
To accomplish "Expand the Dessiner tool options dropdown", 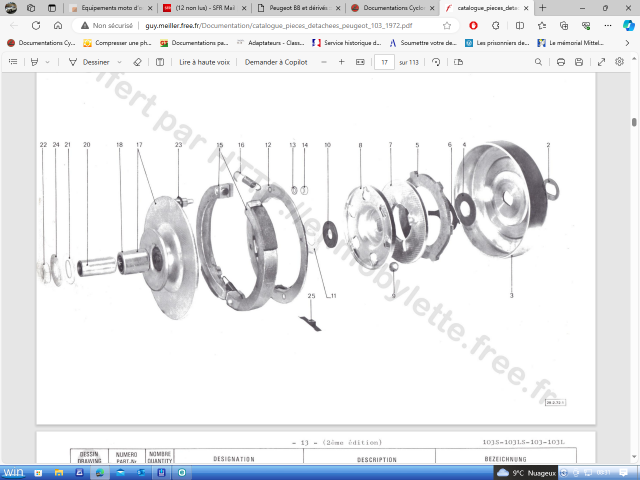I will (x=117, y=62).
